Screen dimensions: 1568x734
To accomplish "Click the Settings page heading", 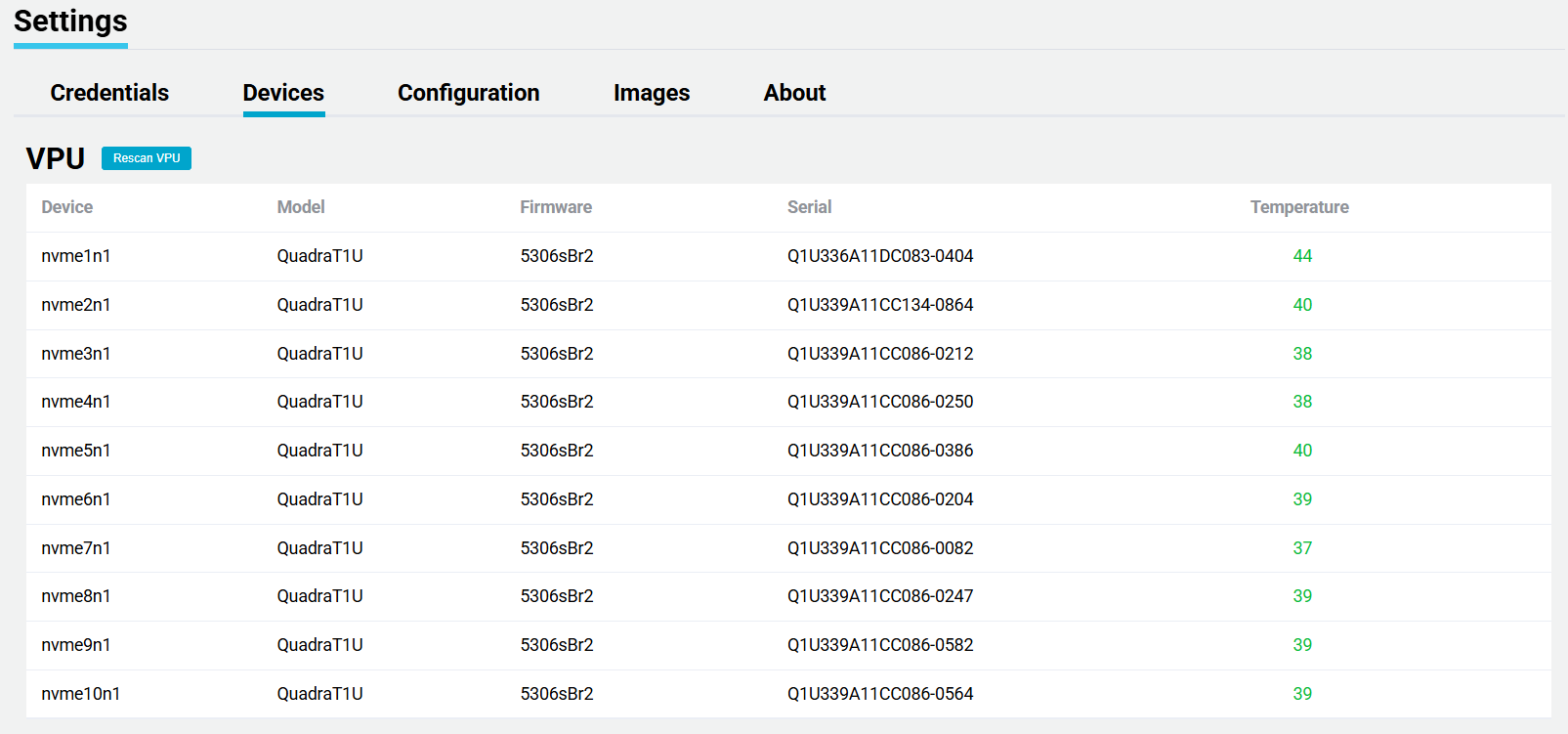I will (70, 22).
